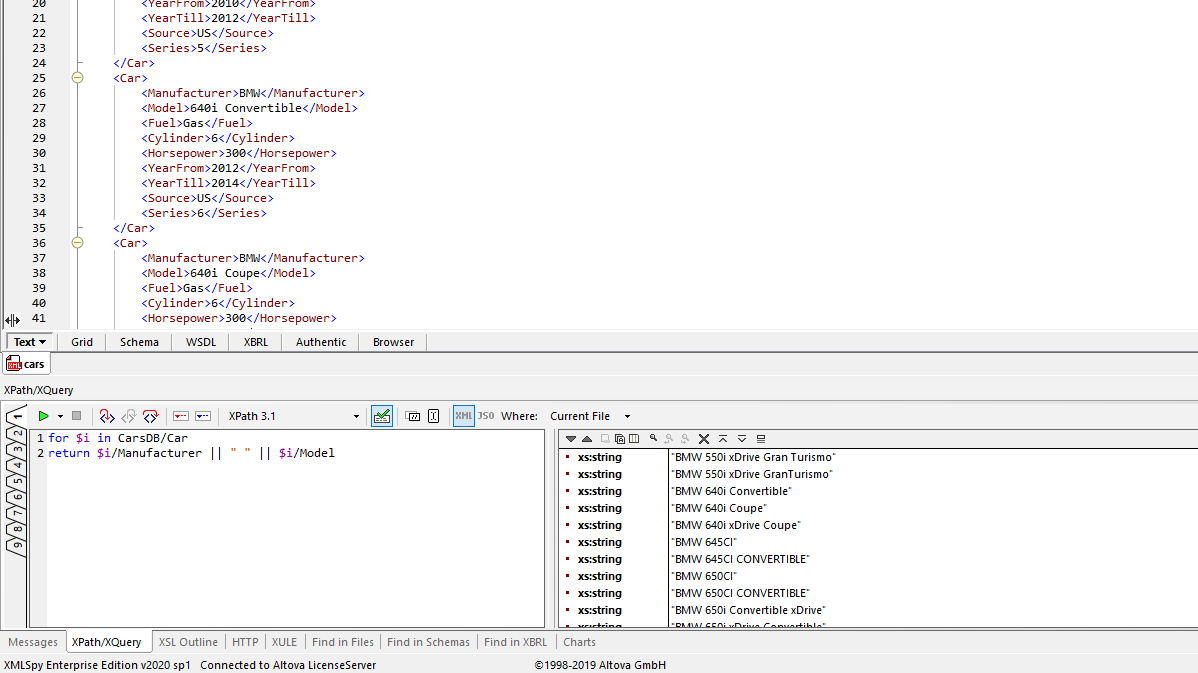Switch to the Schema view tab
This screenshot has height=673, width=1198.
tap(138, 341)
